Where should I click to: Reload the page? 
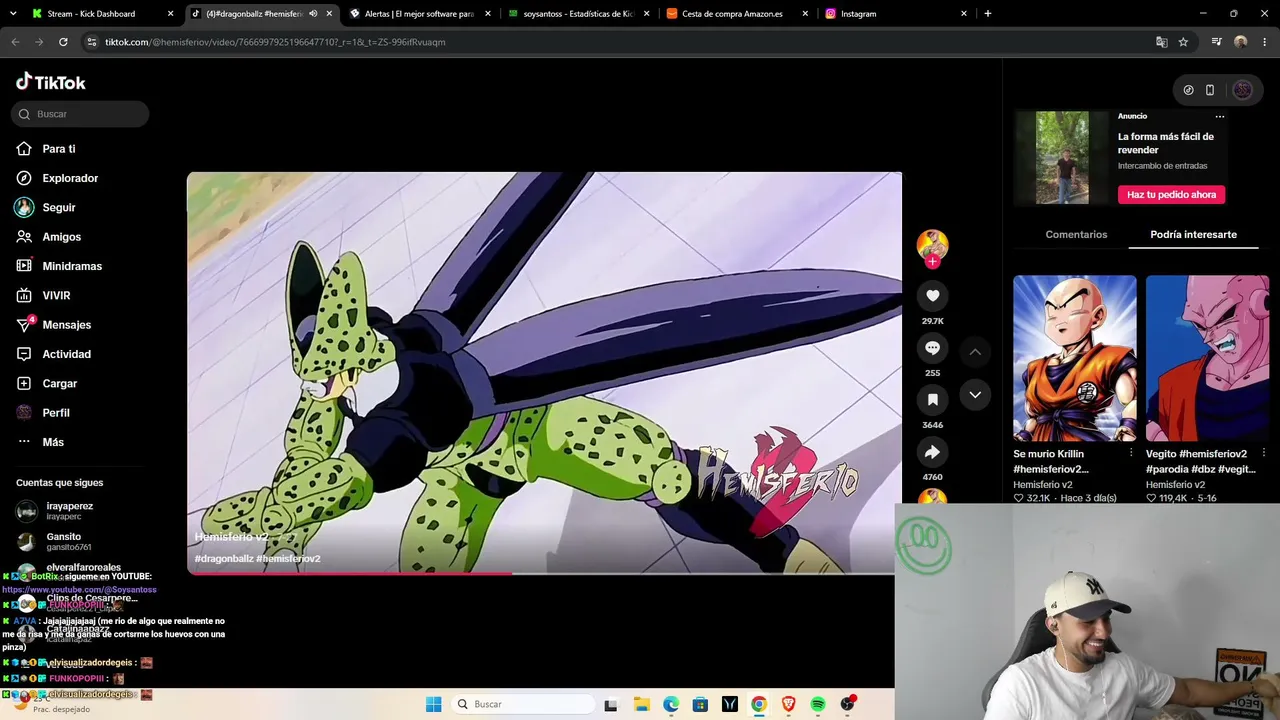(63, 42)
